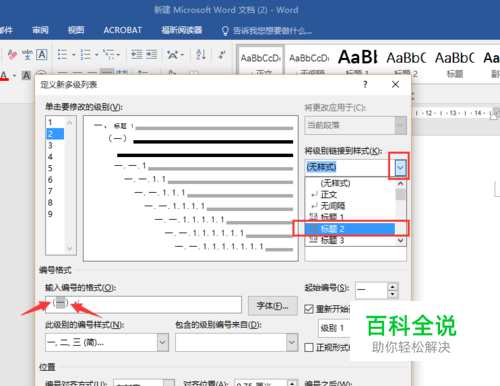Click the Numbering list icon
500x386 pixels.
(85, 54)
